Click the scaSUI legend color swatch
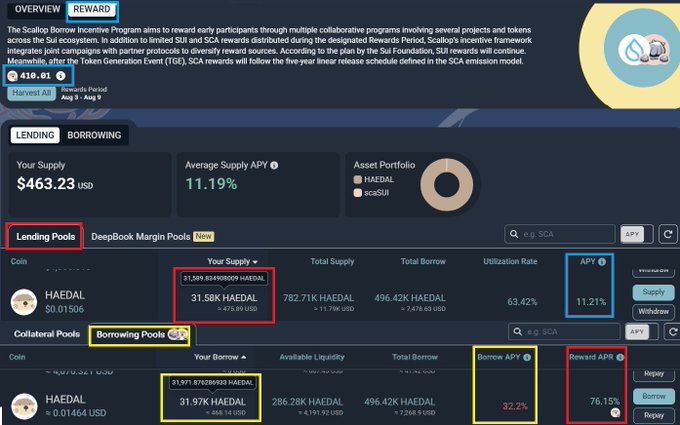The width and height of the screenshot is (680, 425). pos(358,193)
